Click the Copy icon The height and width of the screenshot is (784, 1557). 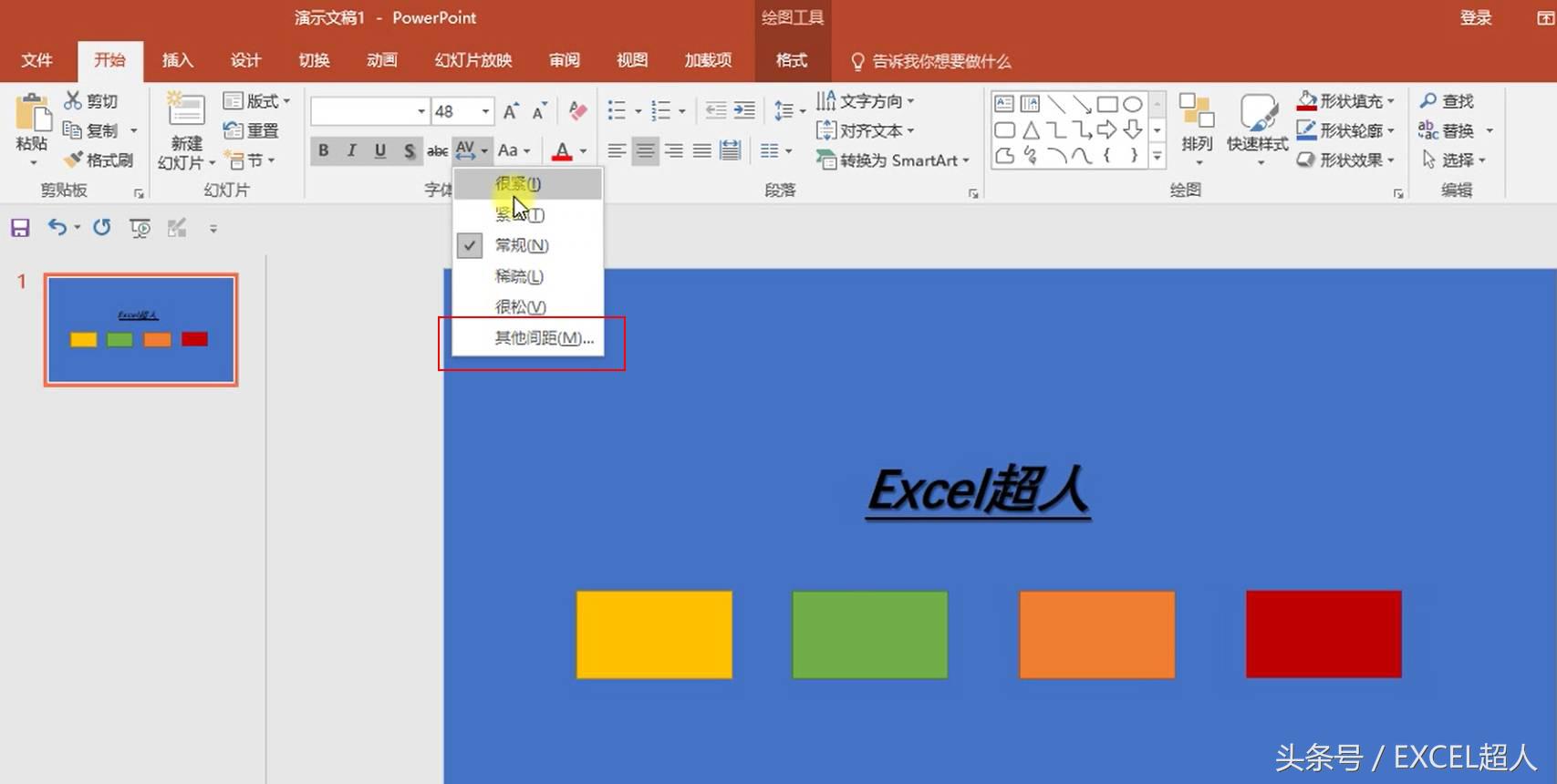(x=73, y=130)
